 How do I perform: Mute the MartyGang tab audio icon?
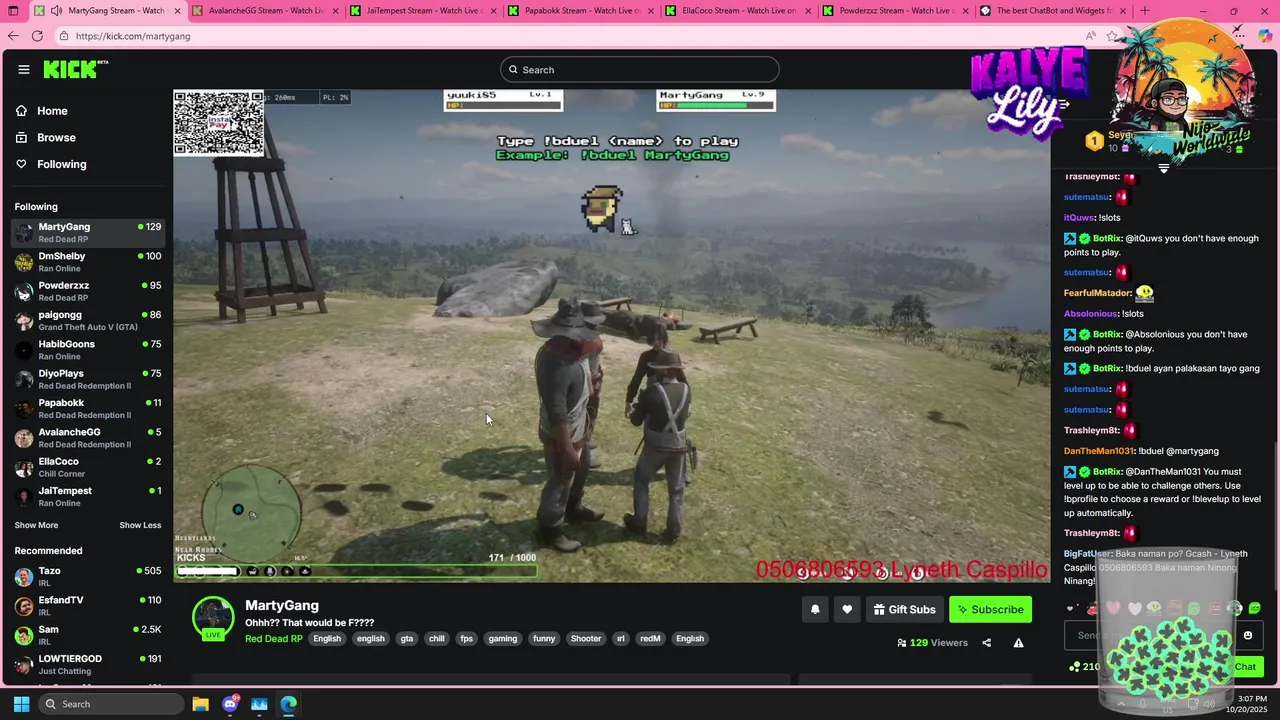(56, 11)
